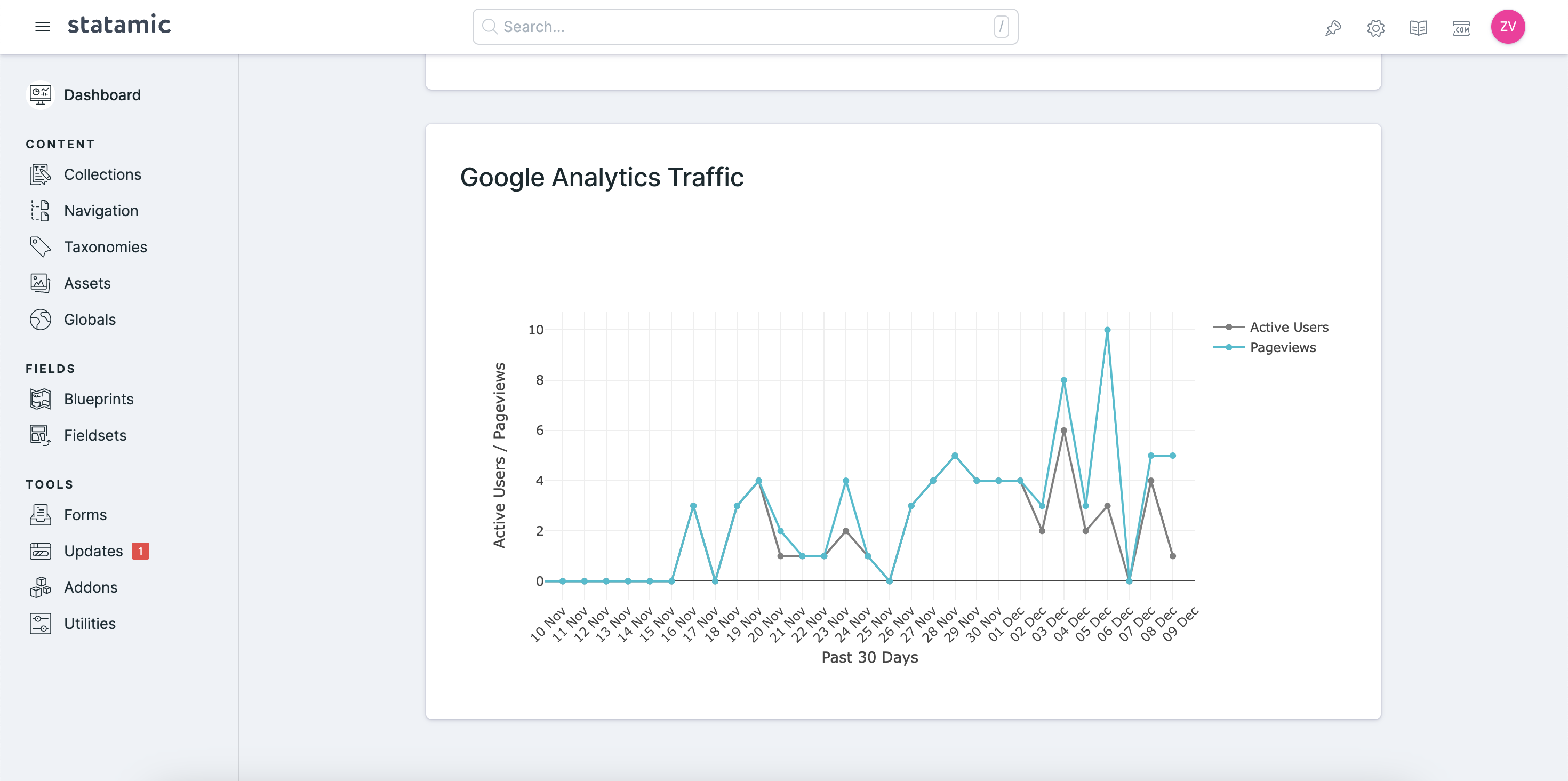The width and height of the screenshot is (1568, 781).
Task: Click the Google Analytics Traffic heading
Action: click(x=602, y=178)
